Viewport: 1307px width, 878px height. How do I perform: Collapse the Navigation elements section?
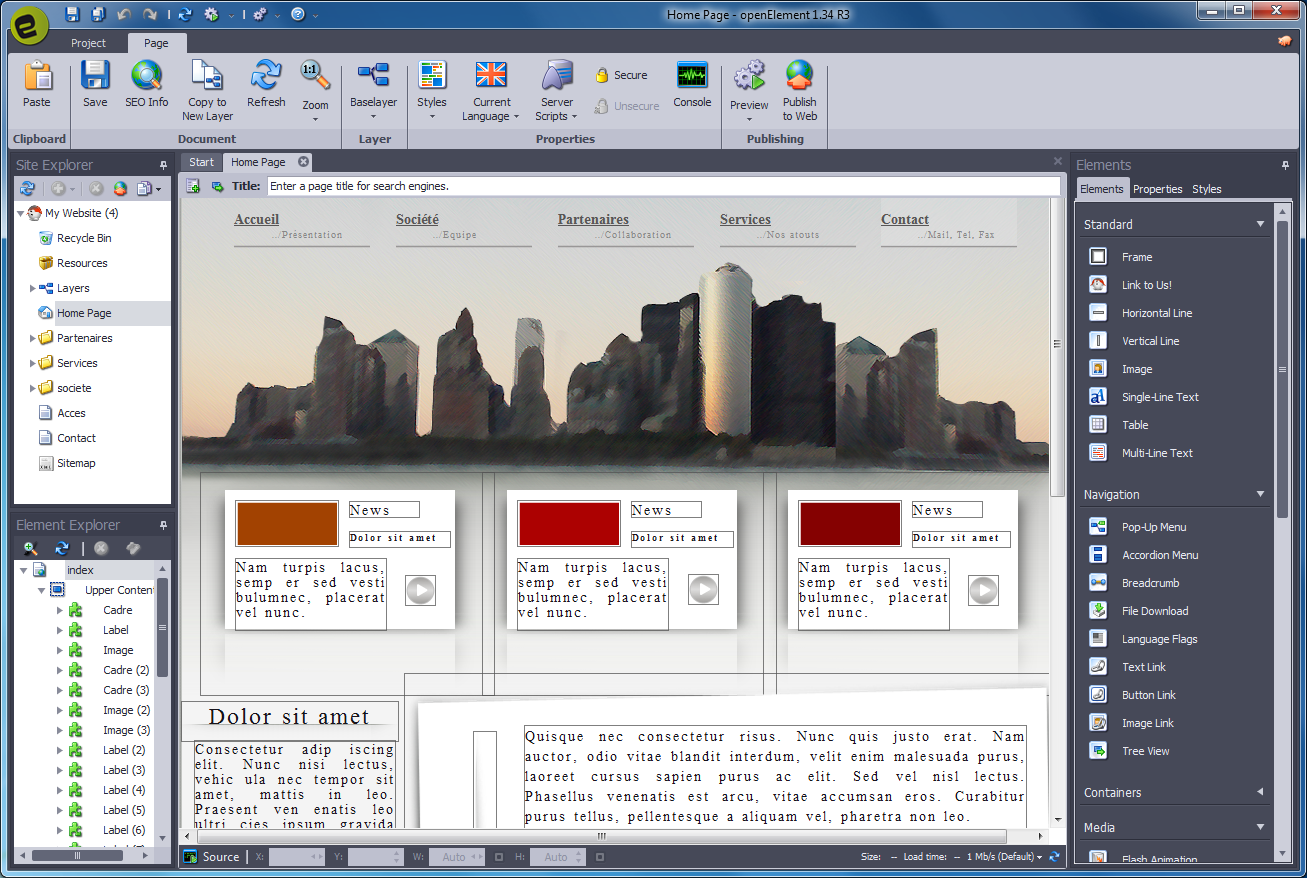(x=1260, y=494)
